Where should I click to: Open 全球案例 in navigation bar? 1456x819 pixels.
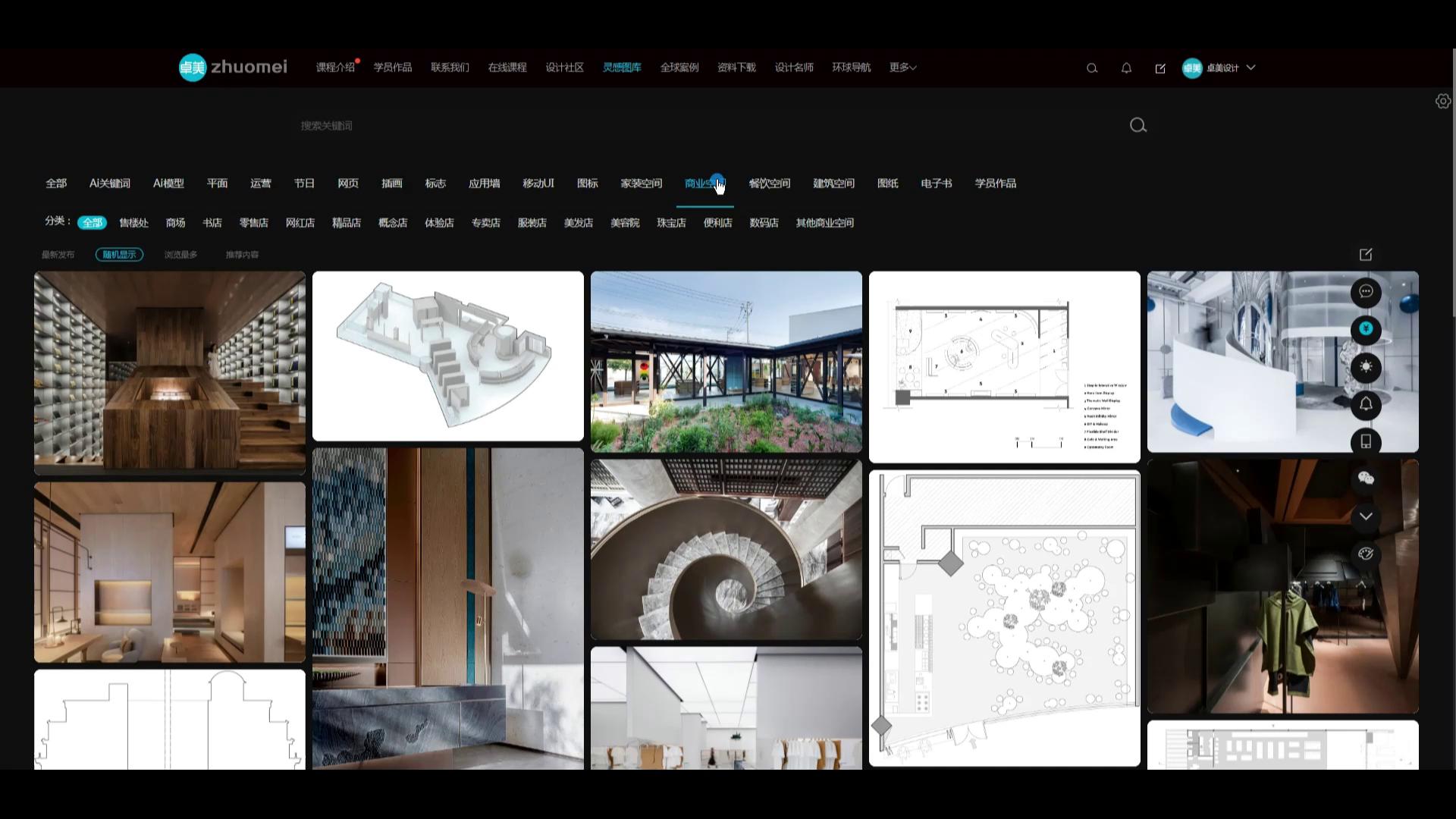(x=679, y=67)
